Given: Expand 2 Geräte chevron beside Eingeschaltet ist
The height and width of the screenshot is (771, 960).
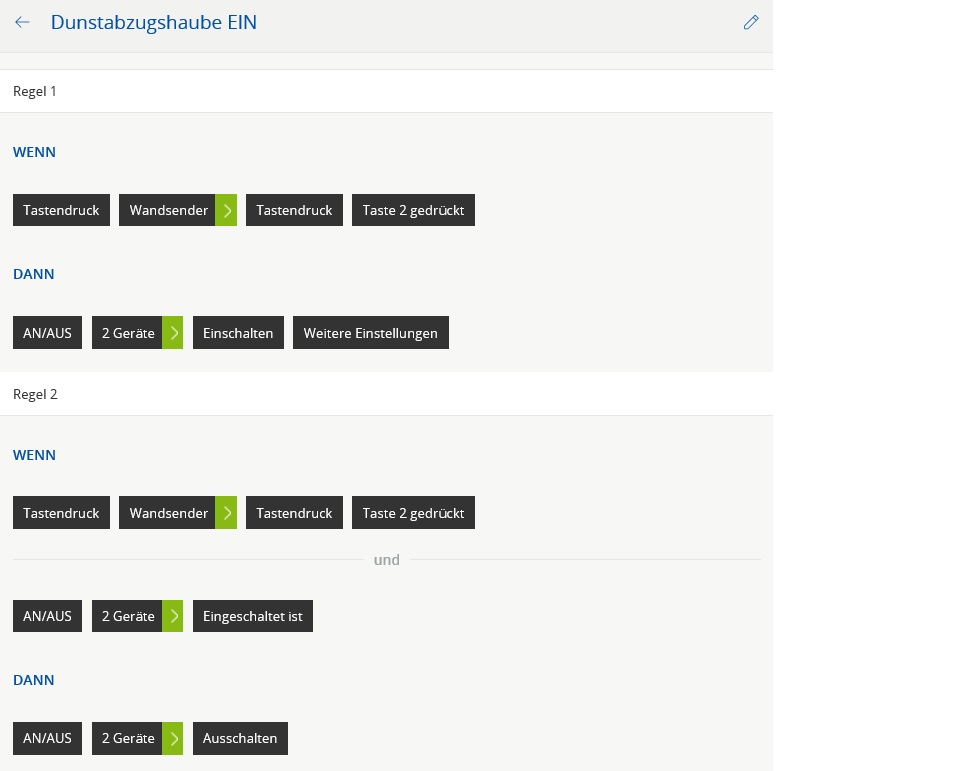Looking at the screenshot, I should coord(173,616).
